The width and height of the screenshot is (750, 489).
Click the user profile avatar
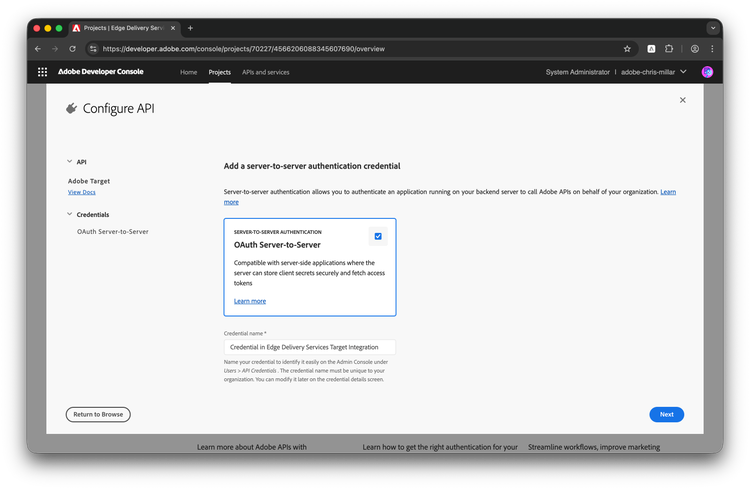[x=707, y=72]
